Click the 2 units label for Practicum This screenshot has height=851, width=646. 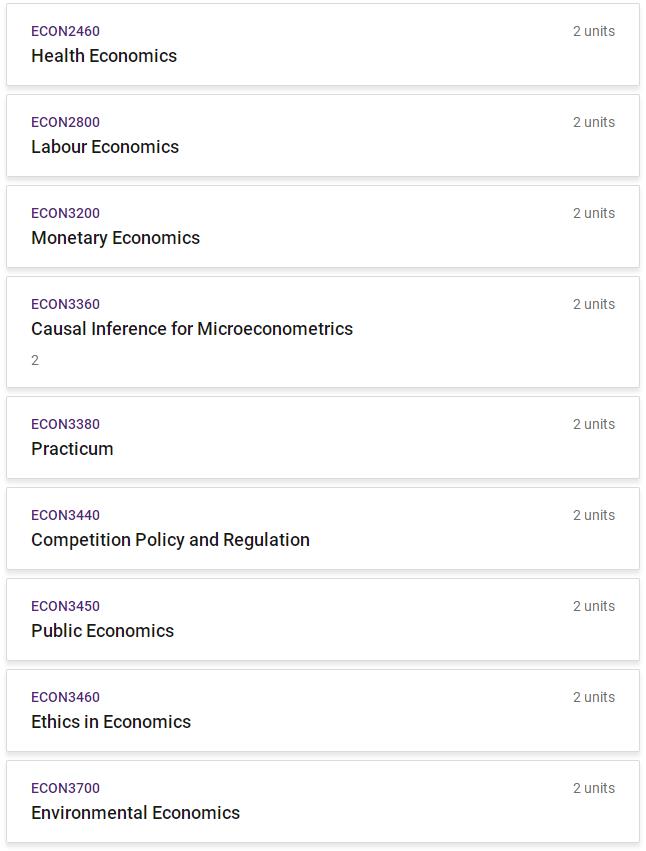pyautogui.click(x=594, y=424)
